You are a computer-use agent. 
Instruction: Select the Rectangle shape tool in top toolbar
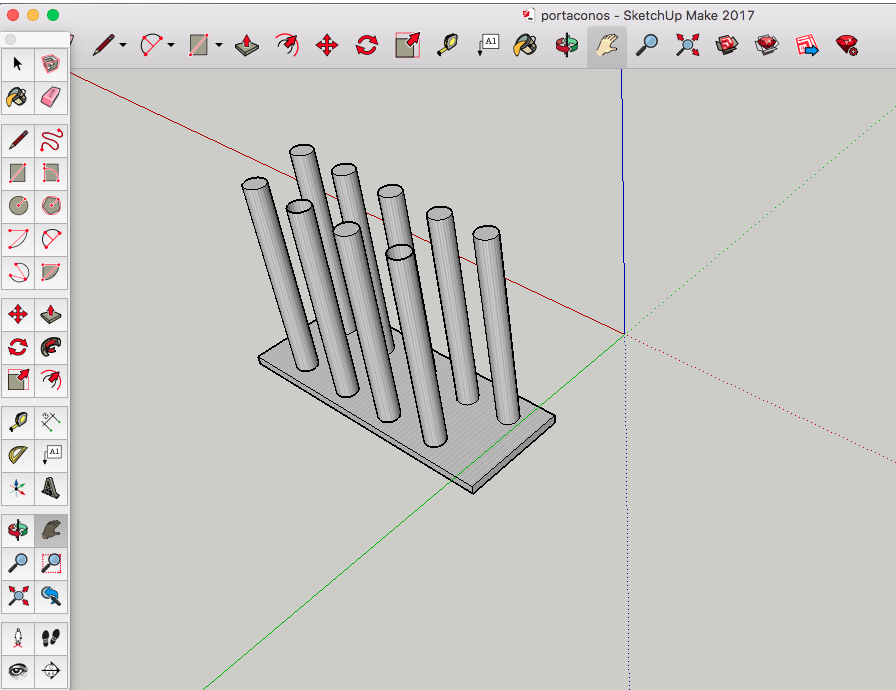[x=198, y=45]
